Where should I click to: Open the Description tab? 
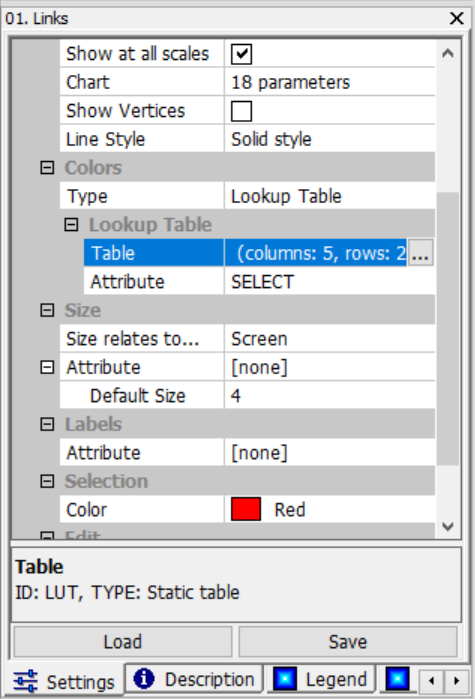coord(194,679)
